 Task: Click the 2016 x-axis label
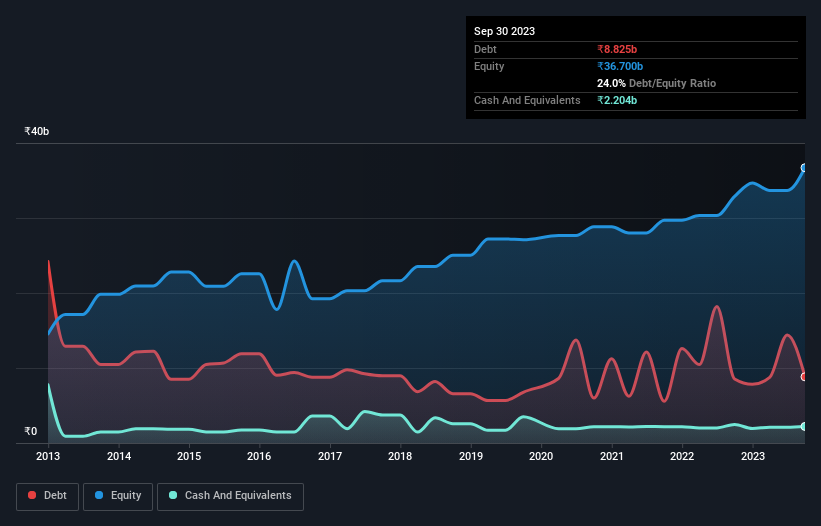[259, 456]
